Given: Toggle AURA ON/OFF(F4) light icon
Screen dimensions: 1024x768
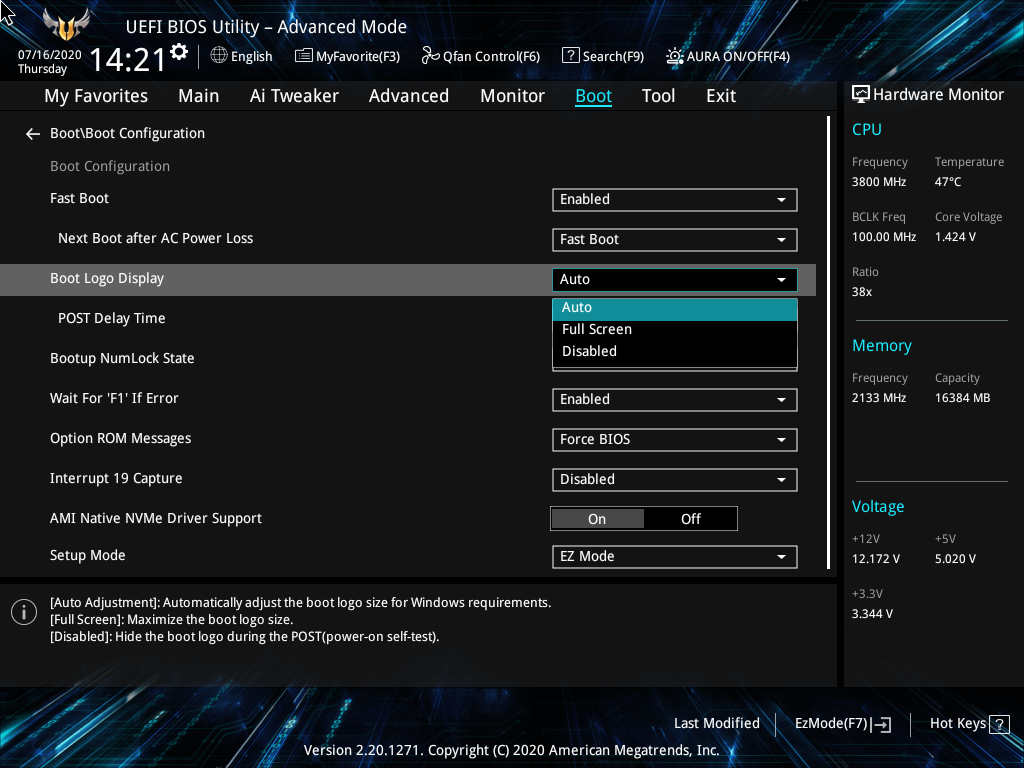Looking at the screenshot, I should (x=675, y=56).
